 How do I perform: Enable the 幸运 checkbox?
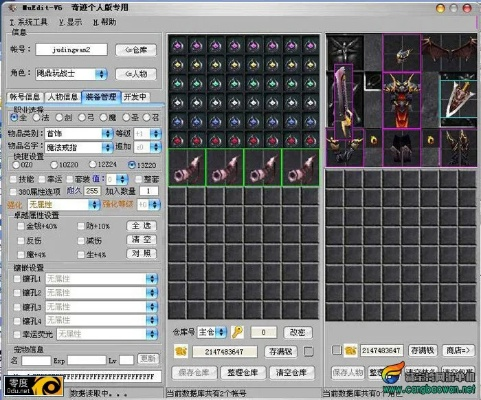pyautogui.click(x=42, y=179)
